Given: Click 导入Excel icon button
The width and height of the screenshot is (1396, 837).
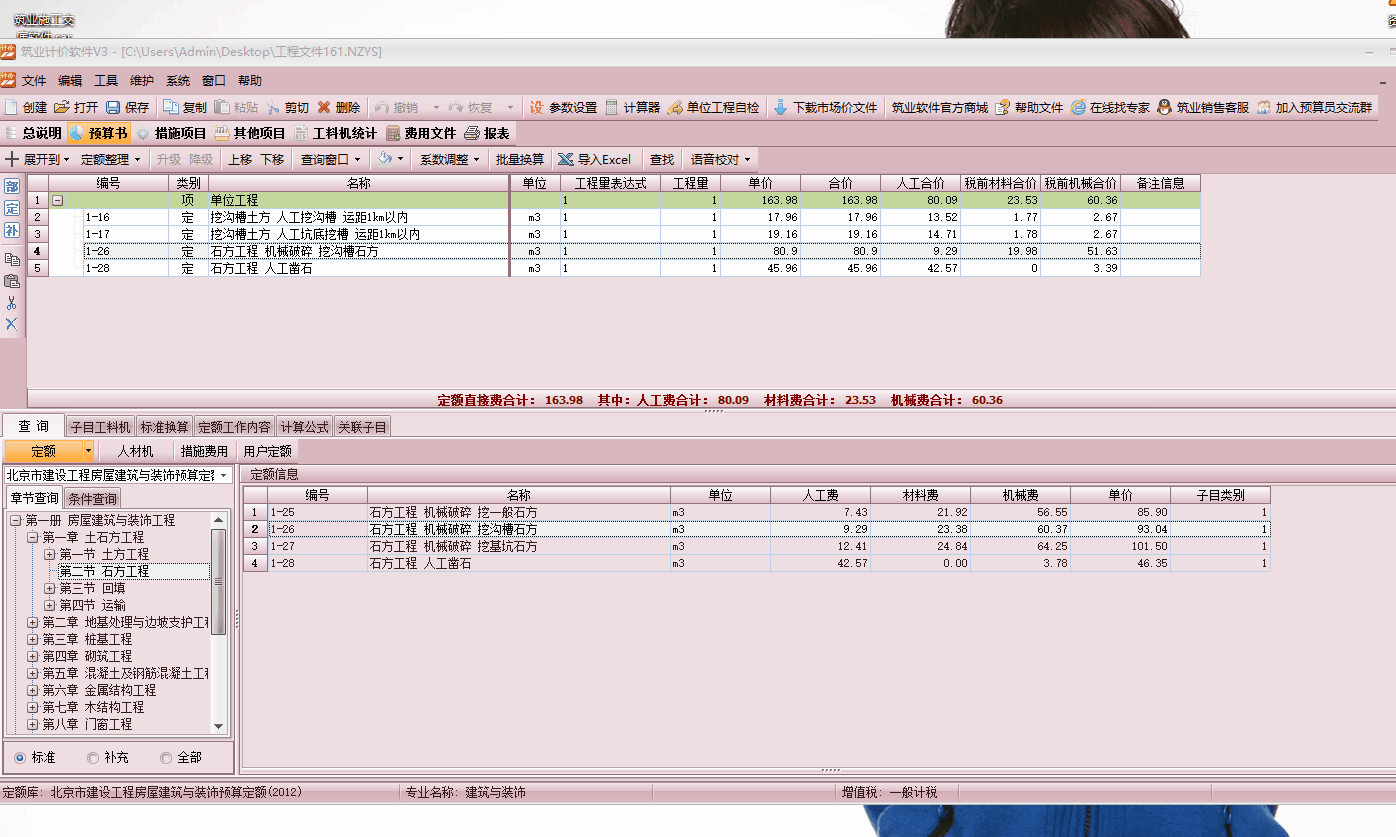Looking at the screenshot, I should [567, 159].
